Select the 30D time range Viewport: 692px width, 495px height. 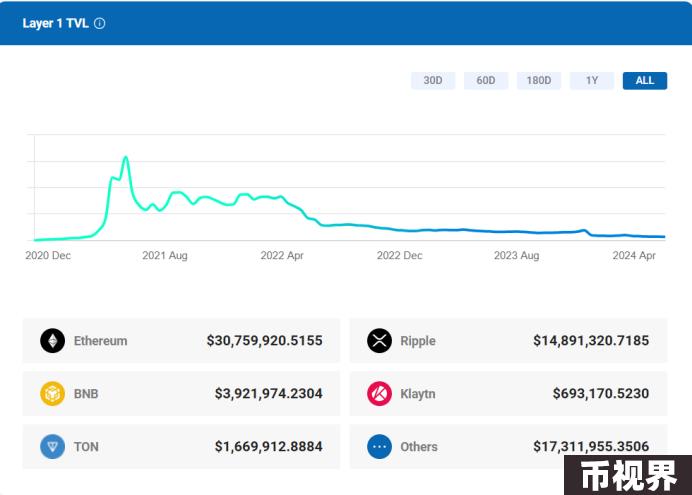(x=433, y=80)
